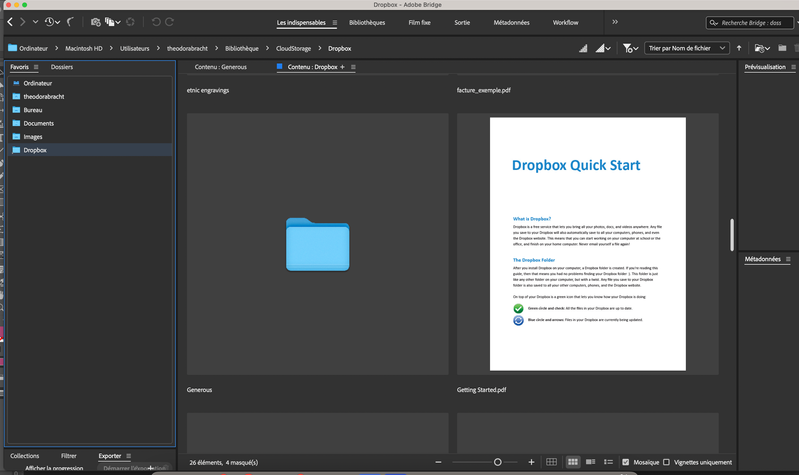The width and height of the screenshot is (799, 475).
Task: Click Utilisateurs breadcrumb
Action: [135, 48]
